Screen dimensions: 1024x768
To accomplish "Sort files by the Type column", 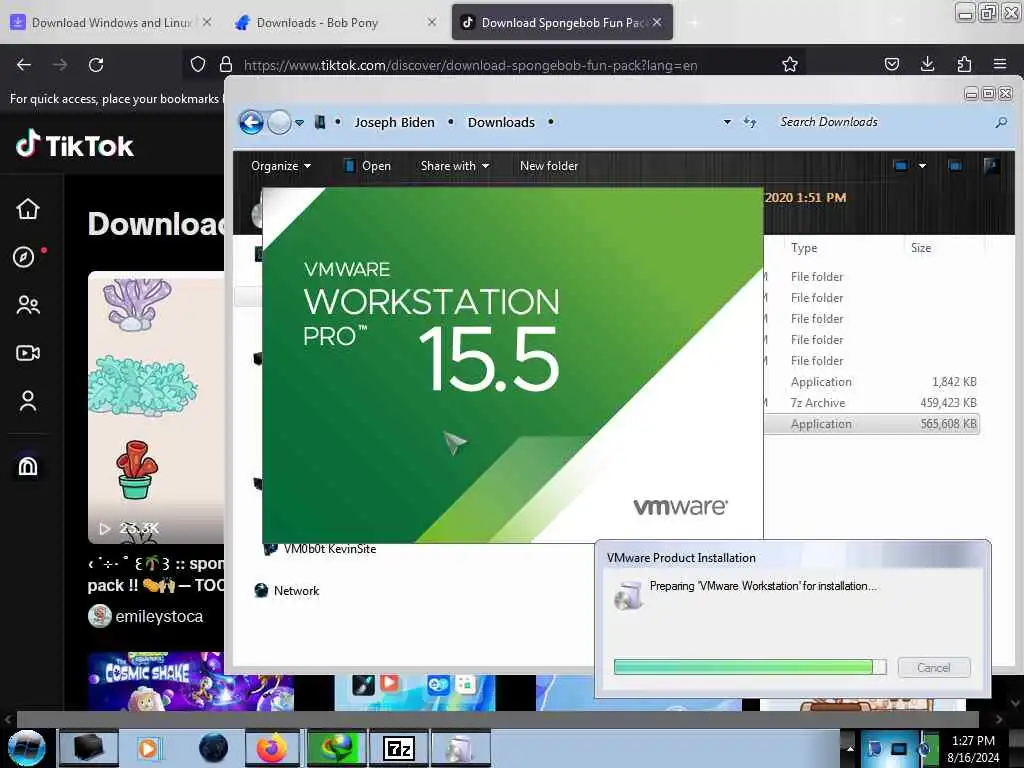I will (804, 248).
